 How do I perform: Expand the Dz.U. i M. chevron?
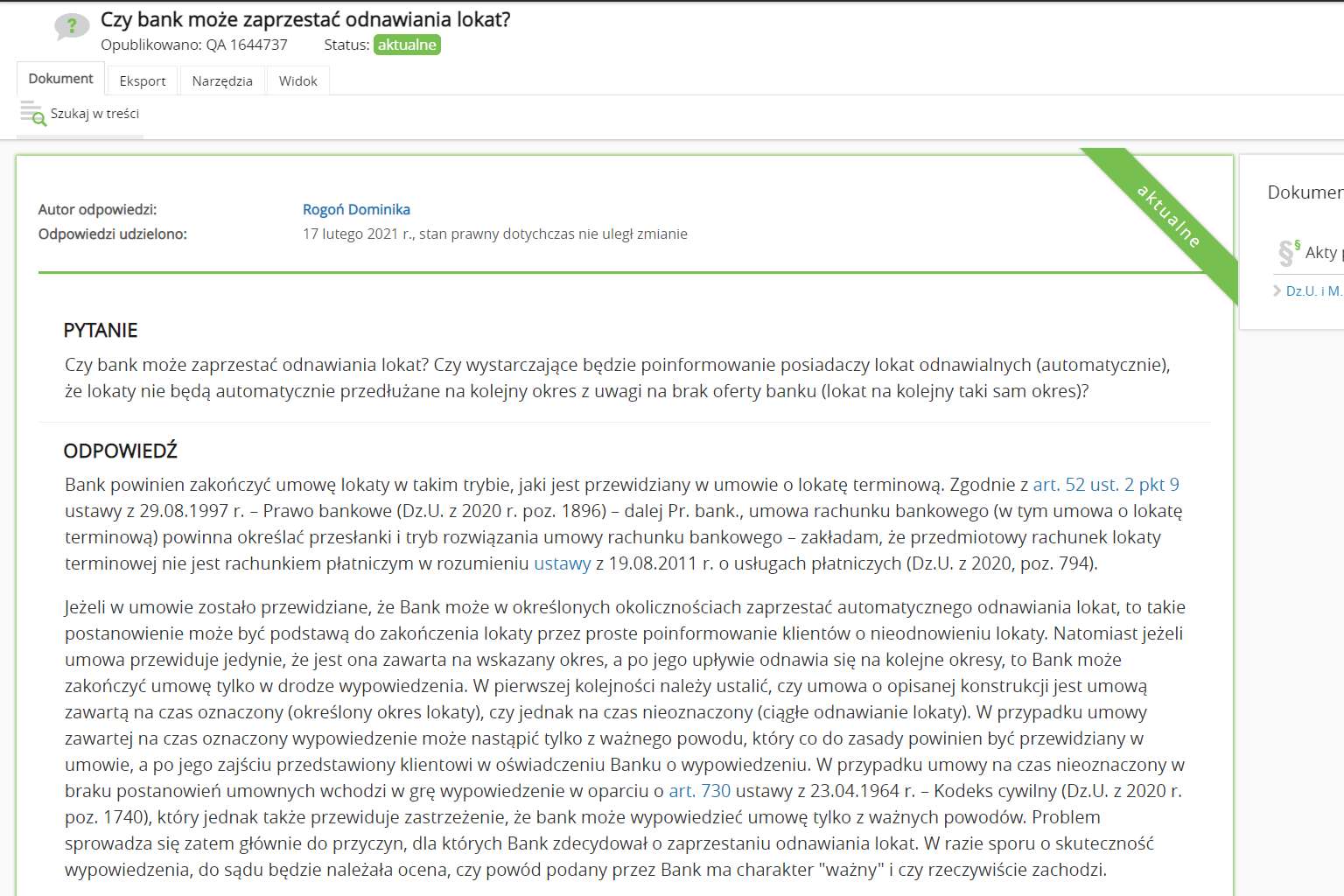1277,290
